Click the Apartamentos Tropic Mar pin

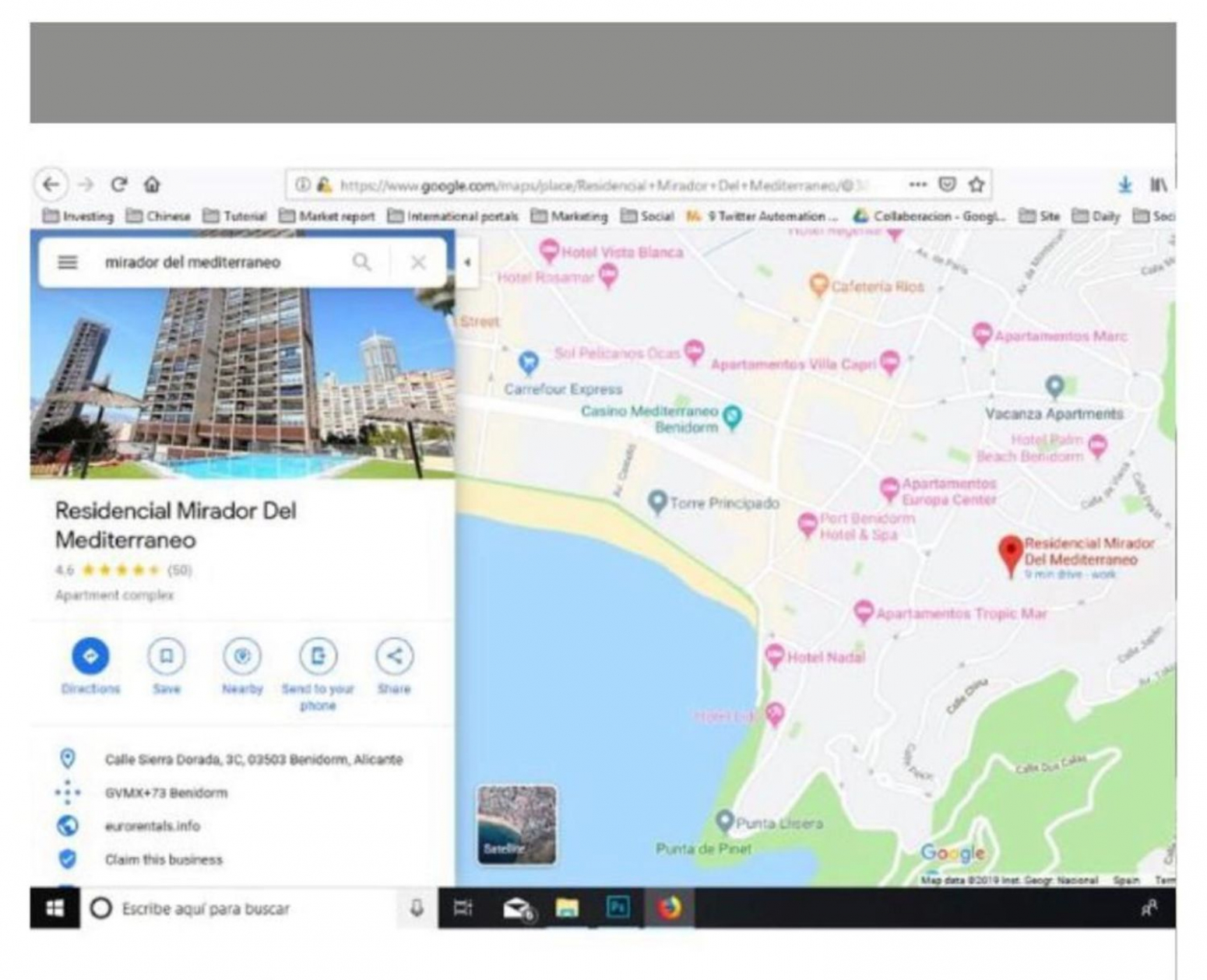863,612
